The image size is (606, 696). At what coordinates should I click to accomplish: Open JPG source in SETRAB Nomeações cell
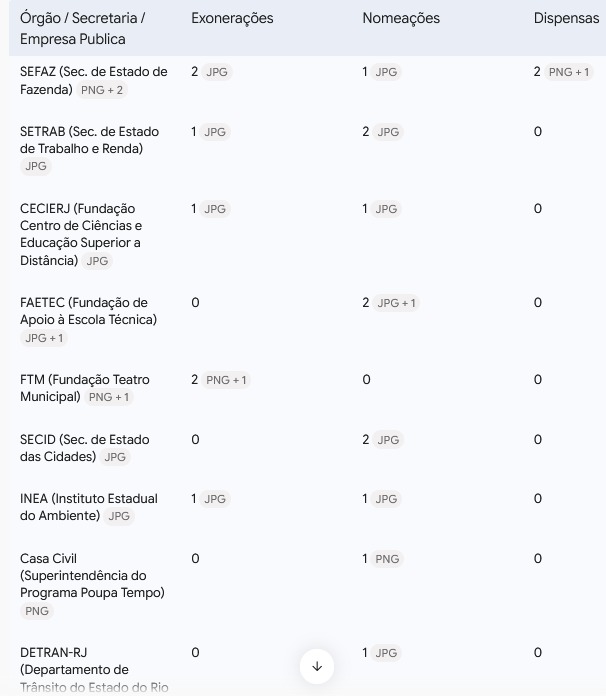(x=388, y=132)
